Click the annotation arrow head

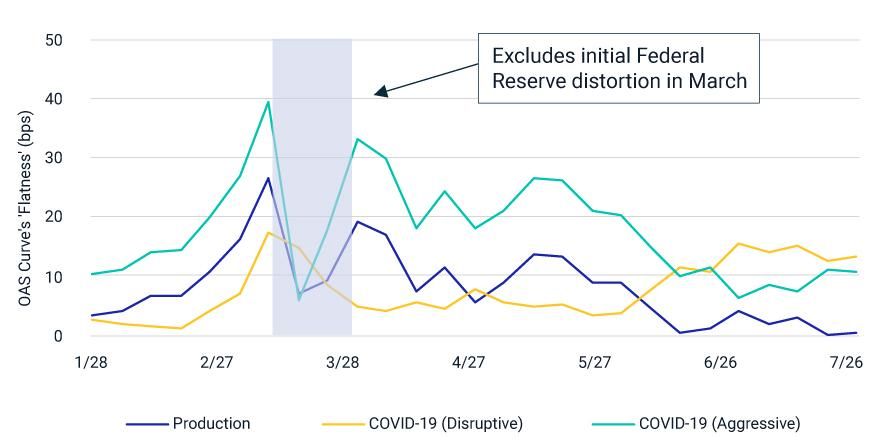point(380,94)
